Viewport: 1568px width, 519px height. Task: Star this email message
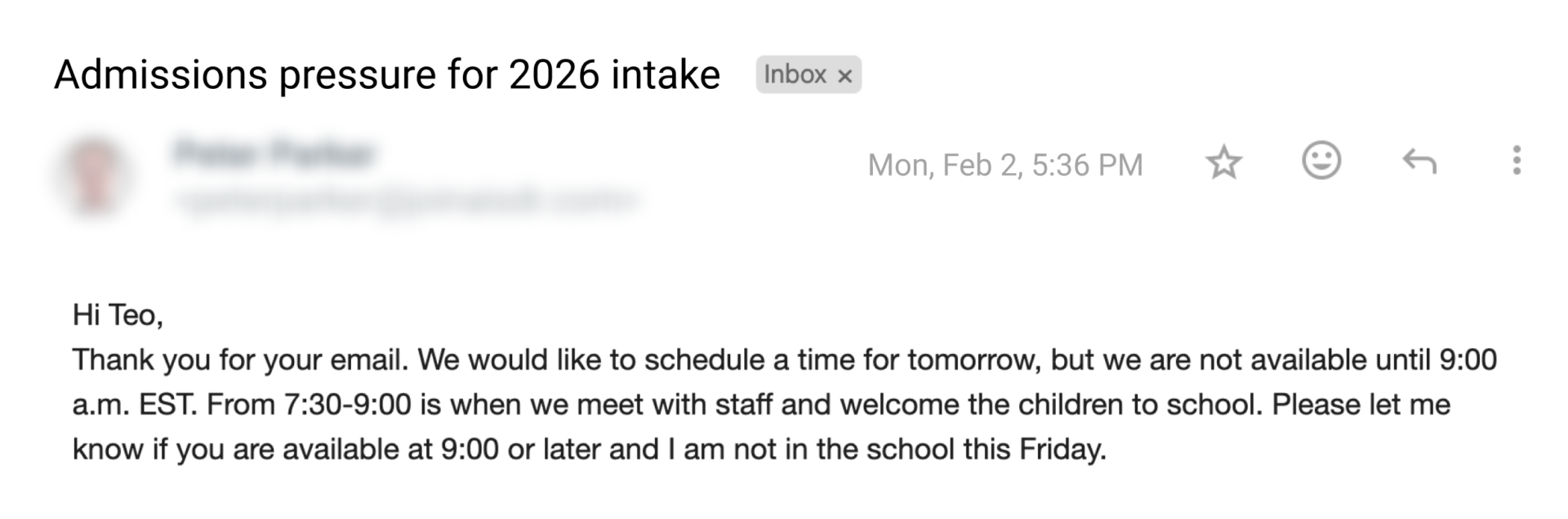click(1223, 163)
